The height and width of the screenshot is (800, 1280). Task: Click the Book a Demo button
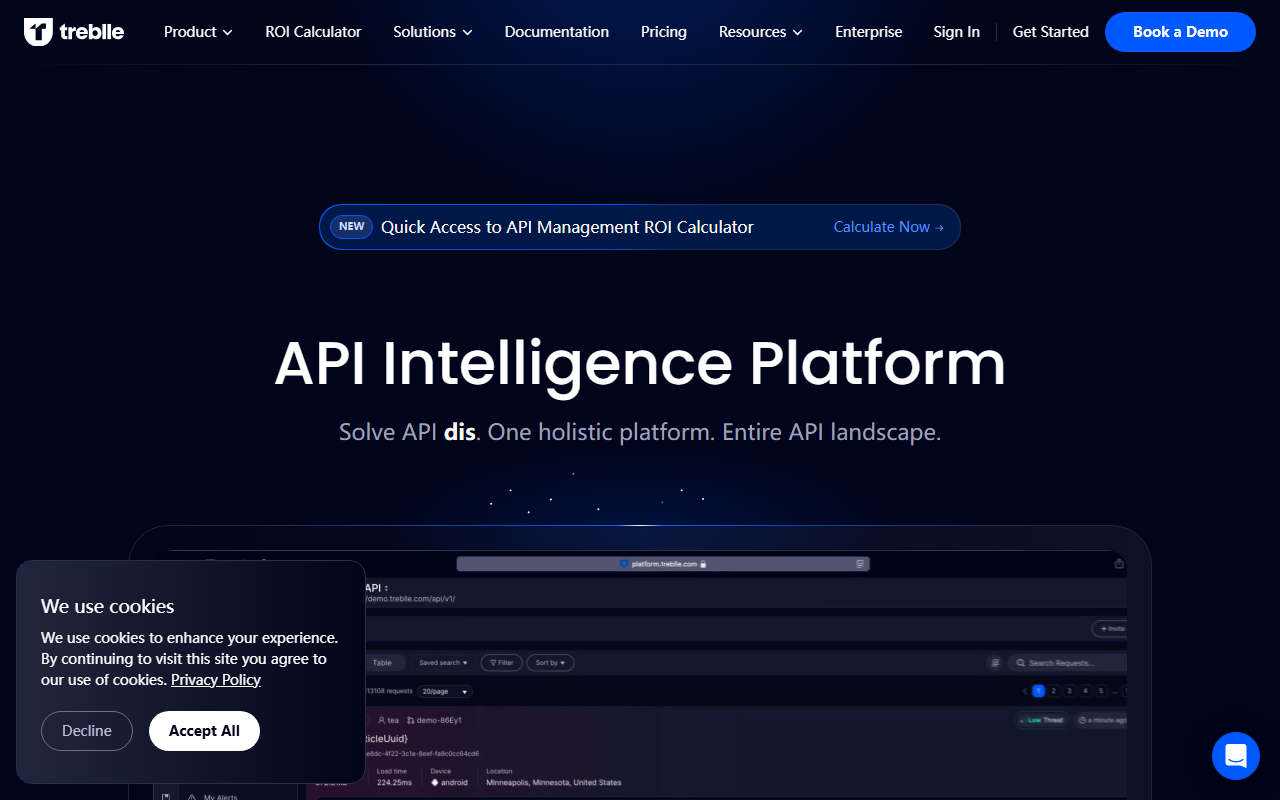tap(1180, 32)
